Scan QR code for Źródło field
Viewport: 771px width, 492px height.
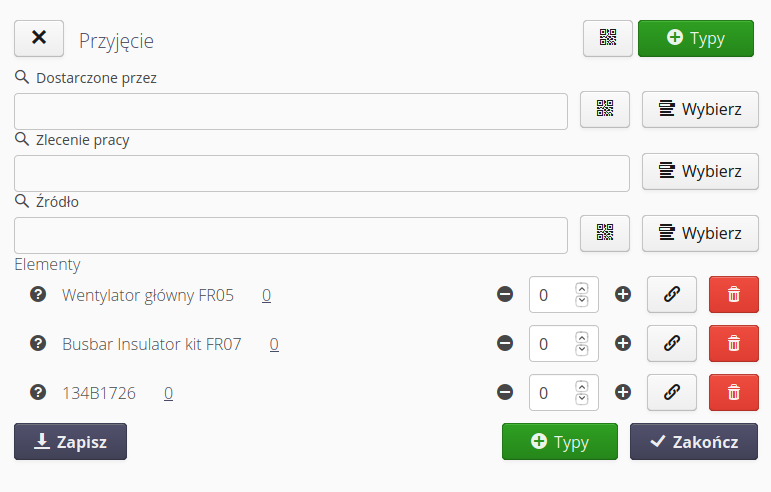(x=605, y=234)
